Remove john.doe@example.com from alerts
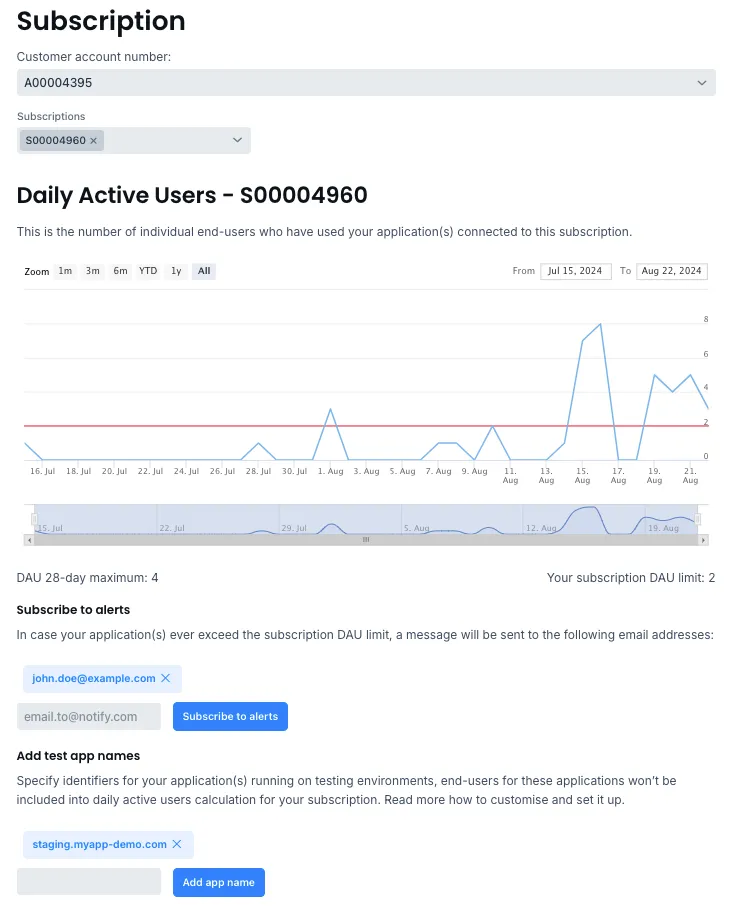 point(166,678)
